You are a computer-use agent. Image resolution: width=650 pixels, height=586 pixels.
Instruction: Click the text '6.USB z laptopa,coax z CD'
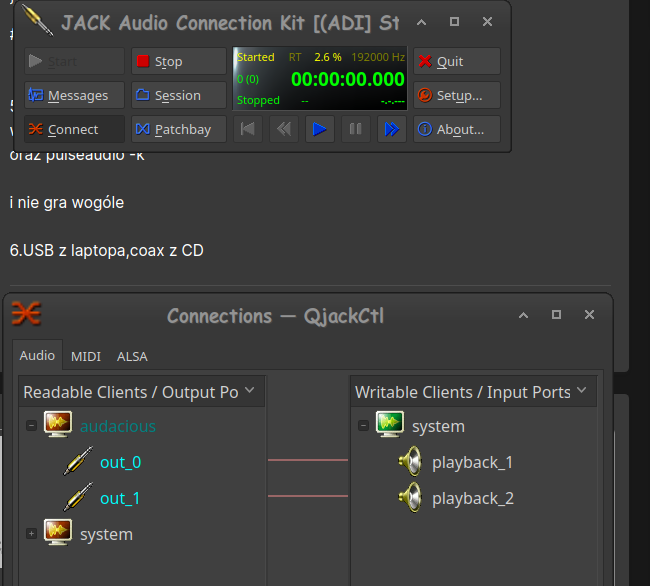tap(107, 250)
